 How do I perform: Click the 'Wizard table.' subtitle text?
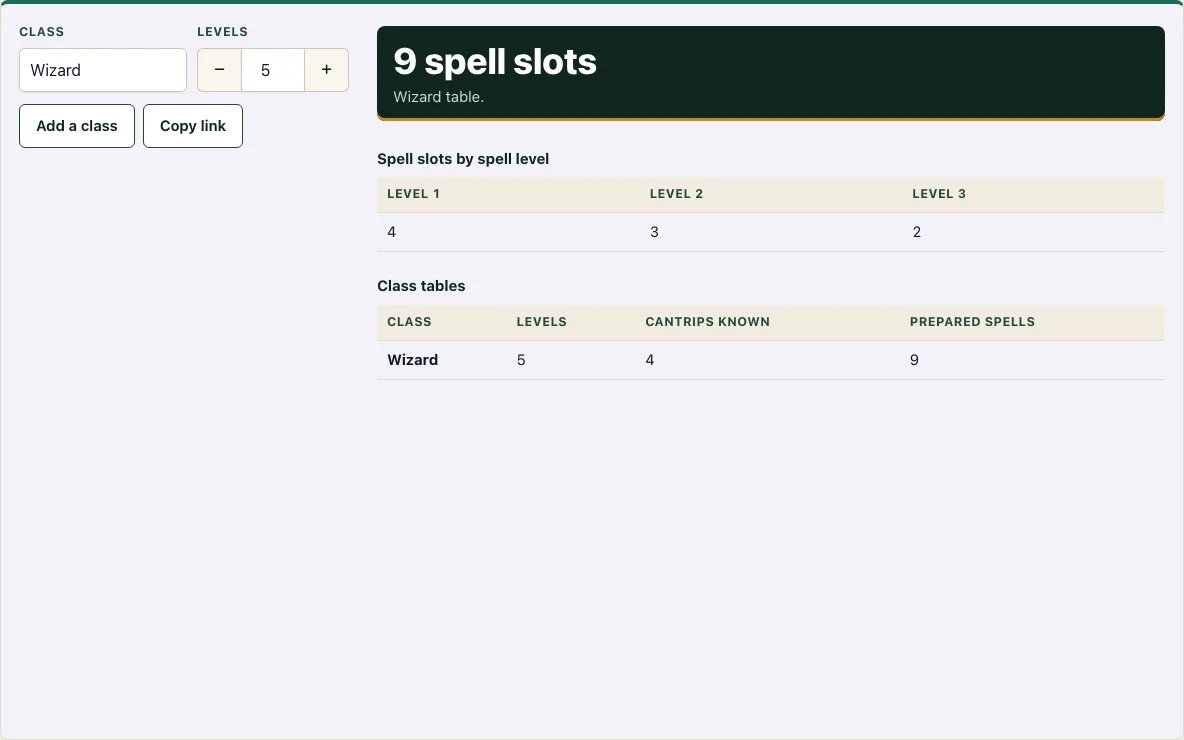tap(439, 97)
